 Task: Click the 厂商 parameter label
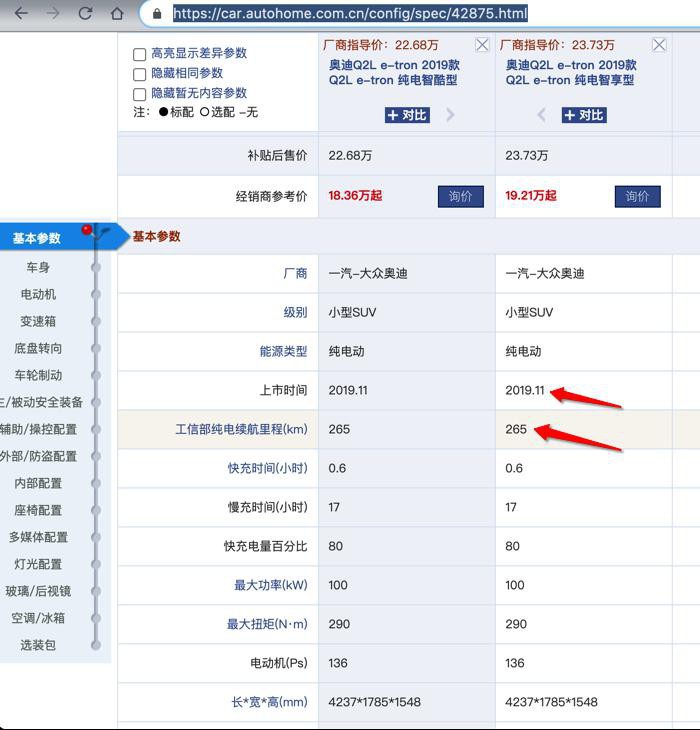tap(296, 273)
